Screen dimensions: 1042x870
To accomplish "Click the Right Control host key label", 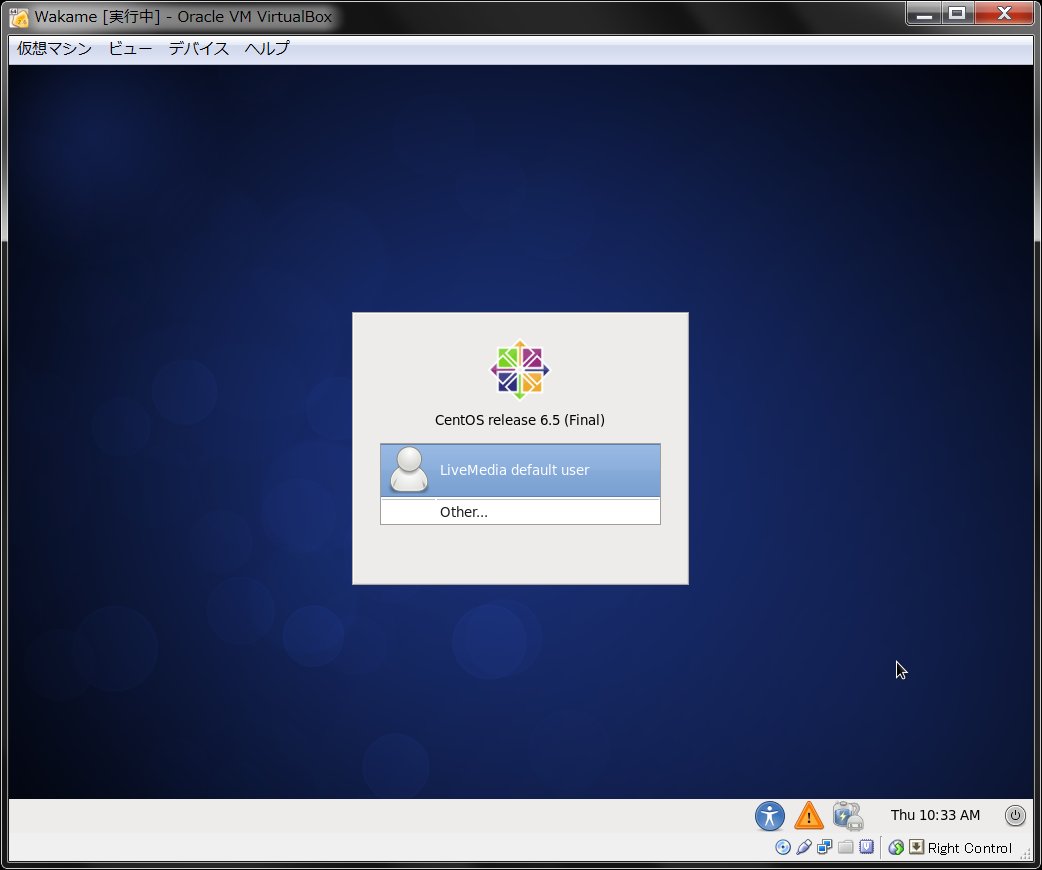I will coord(970,848).
